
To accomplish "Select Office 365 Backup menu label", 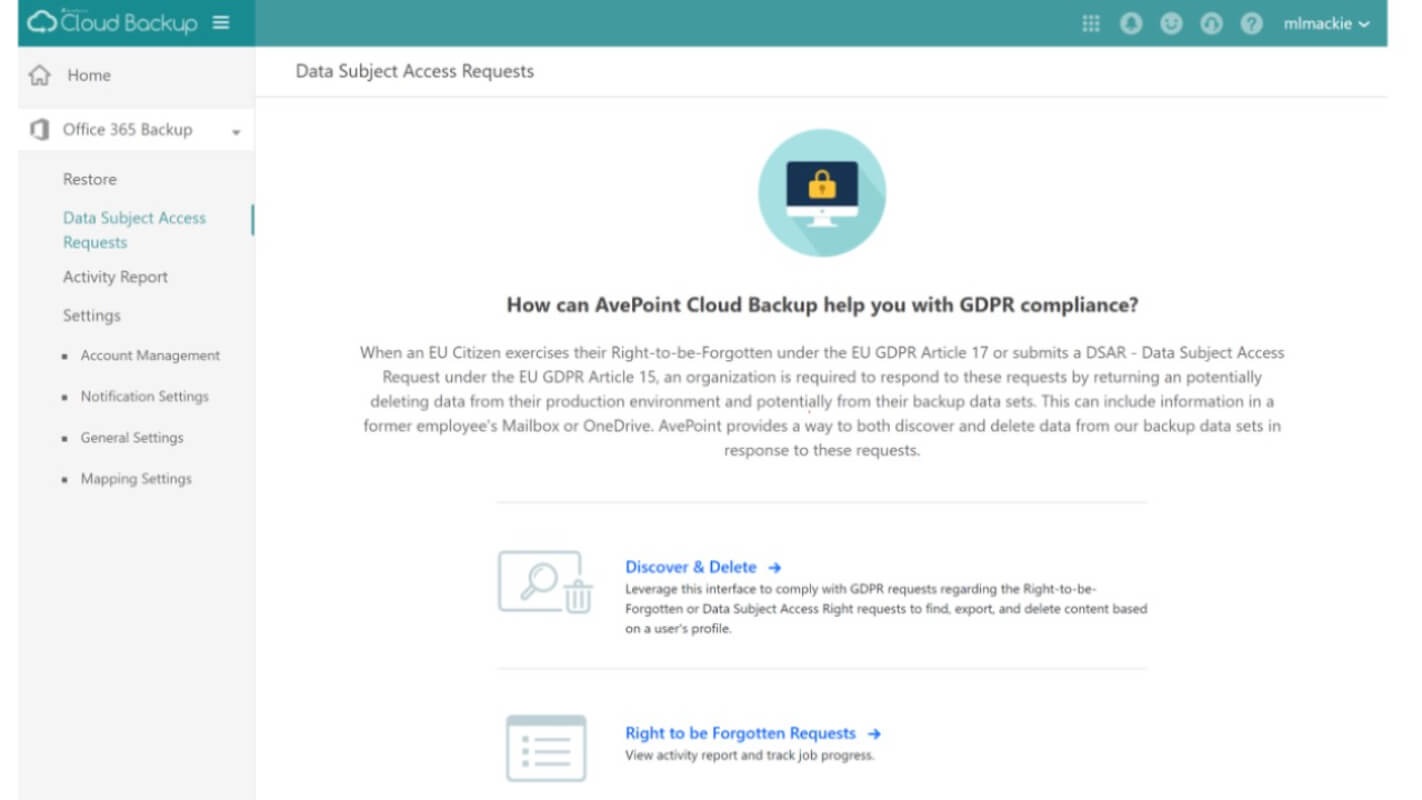I will coord(127,130).
